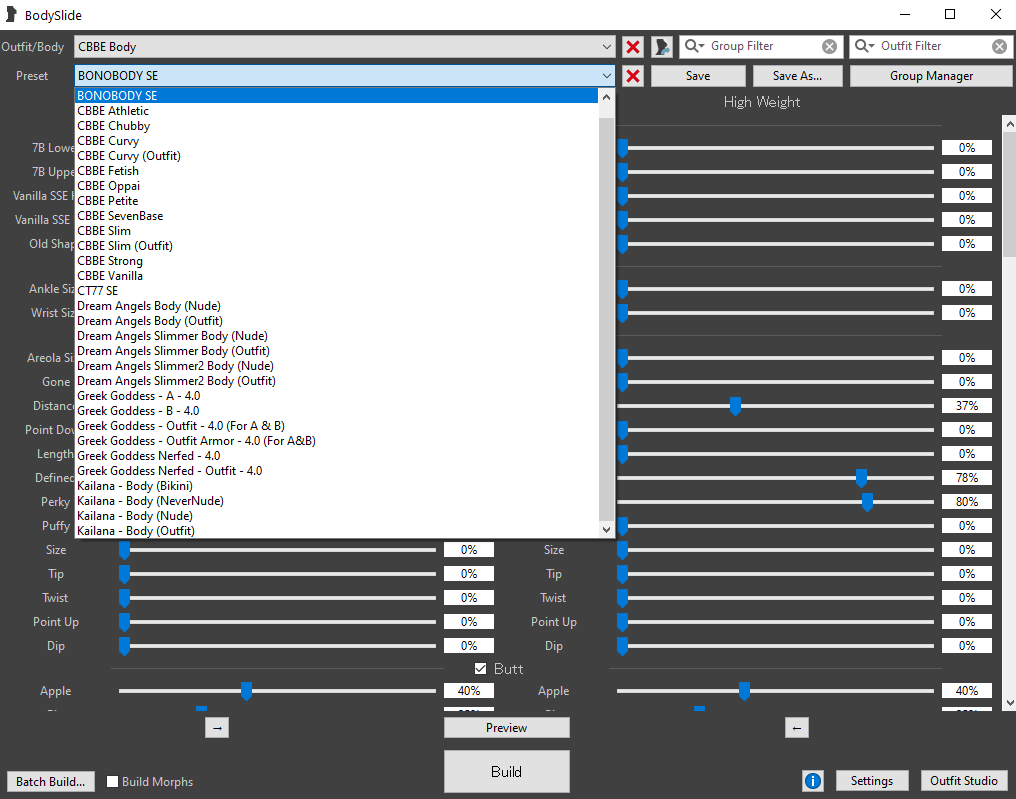The width and height of the screenshot is (1016, 799).
Task: Choose CBBE Slim (Outfit) preset
Action: coord(336,246)
